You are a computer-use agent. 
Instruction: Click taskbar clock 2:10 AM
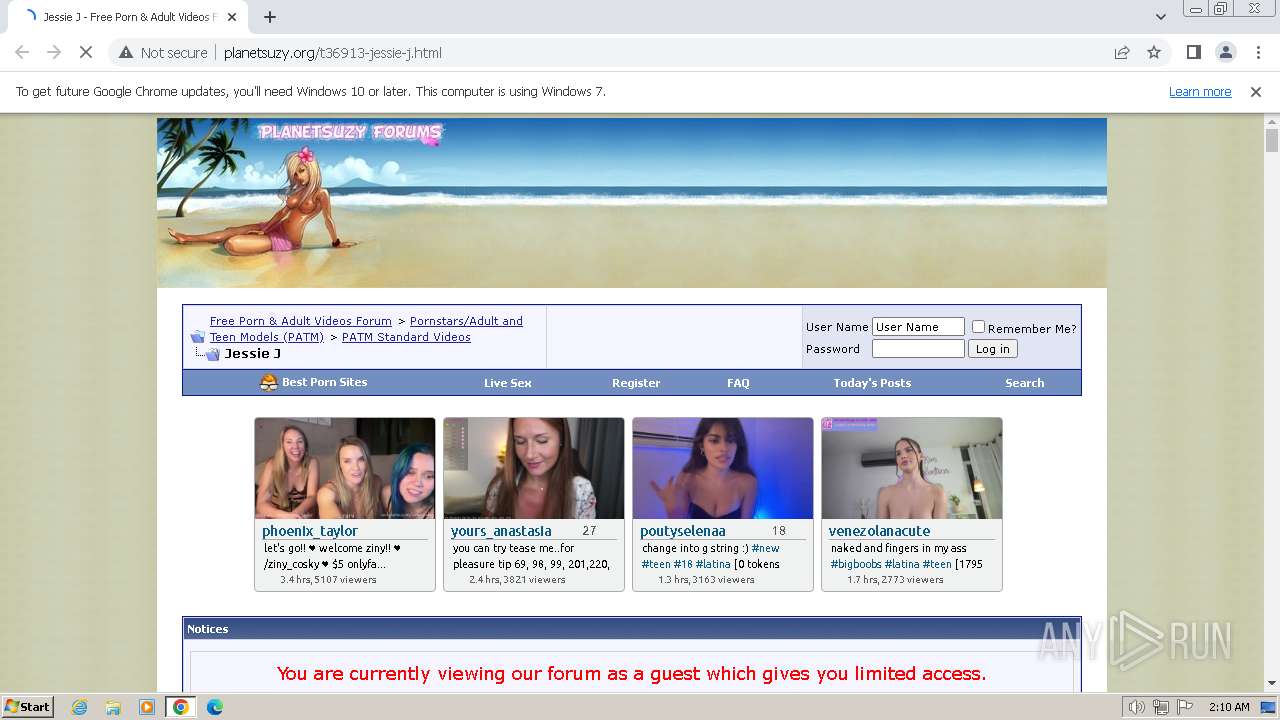(1229, 707)
